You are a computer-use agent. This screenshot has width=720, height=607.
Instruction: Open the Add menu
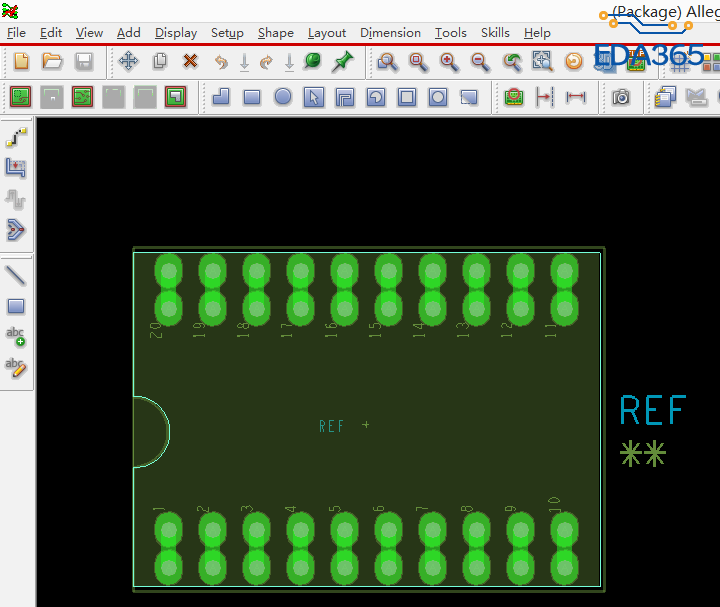pyautogui.click(x=129, y=33)
